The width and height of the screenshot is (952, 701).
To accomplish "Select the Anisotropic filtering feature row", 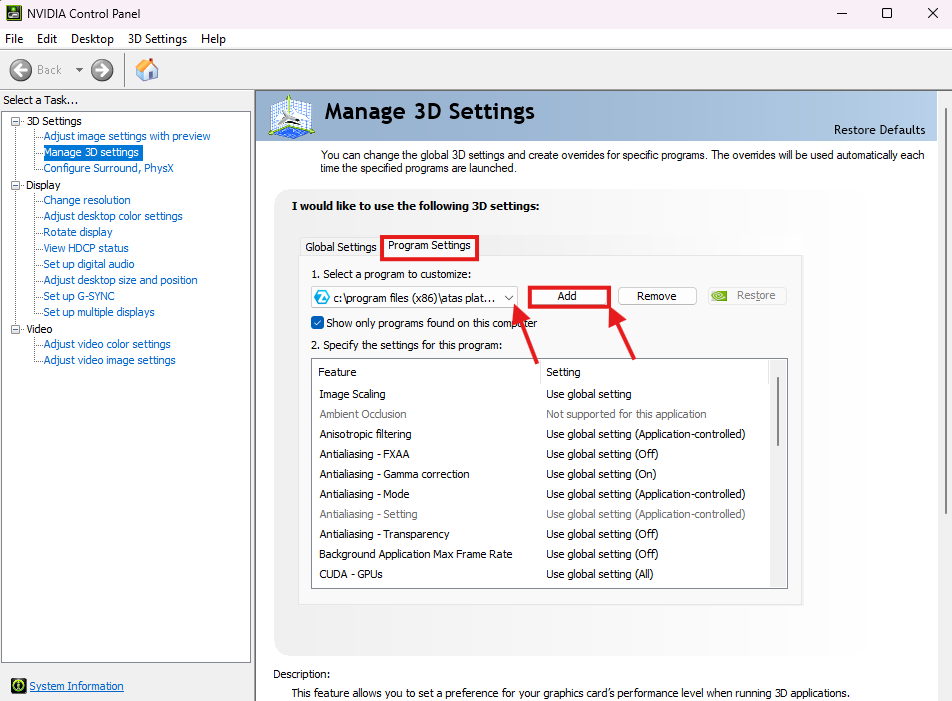I will (x=541, y=434).
